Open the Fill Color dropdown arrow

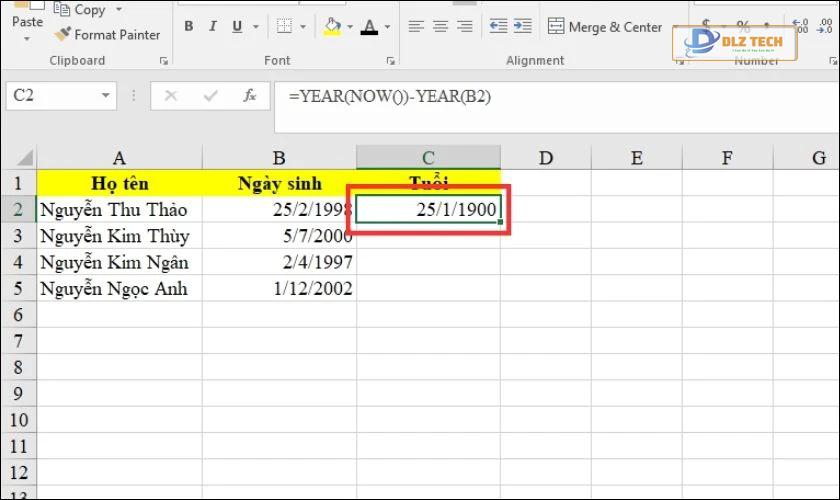point(350,26)
